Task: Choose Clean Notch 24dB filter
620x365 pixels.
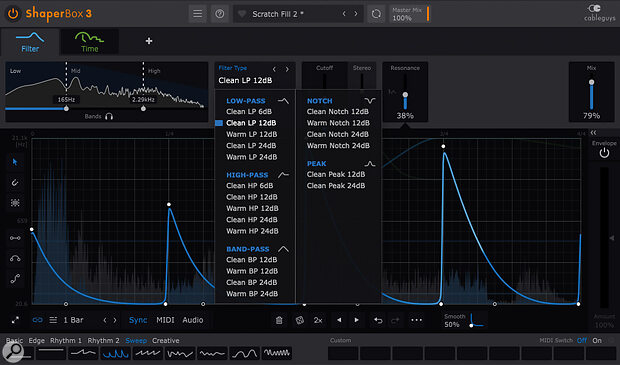Action: tap(337, 134)
